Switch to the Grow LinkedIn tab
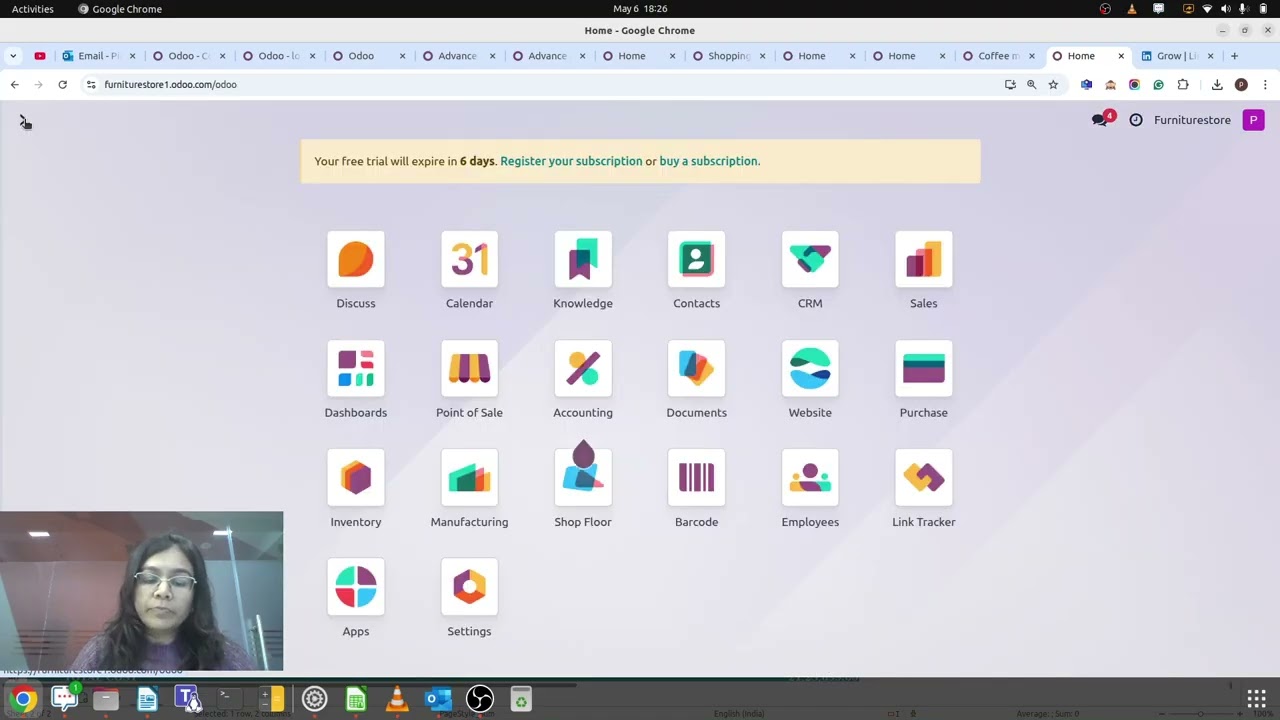Image resolution: width=1280 pixels, height=720 pixels. (1177, 56)
